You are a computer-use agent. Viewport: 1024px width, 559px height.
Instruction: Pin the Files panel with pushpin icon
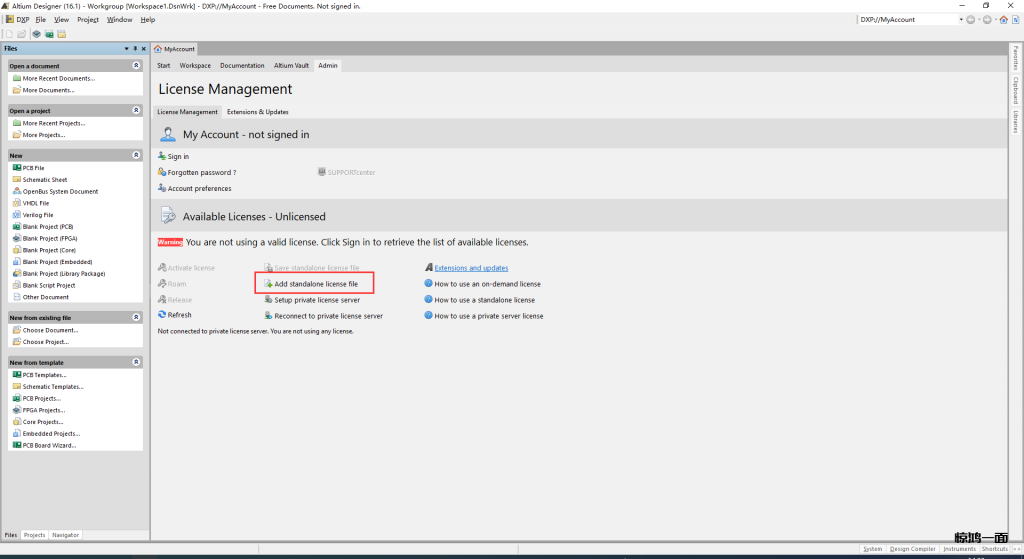pyautogui.click(x=135, y=48)
